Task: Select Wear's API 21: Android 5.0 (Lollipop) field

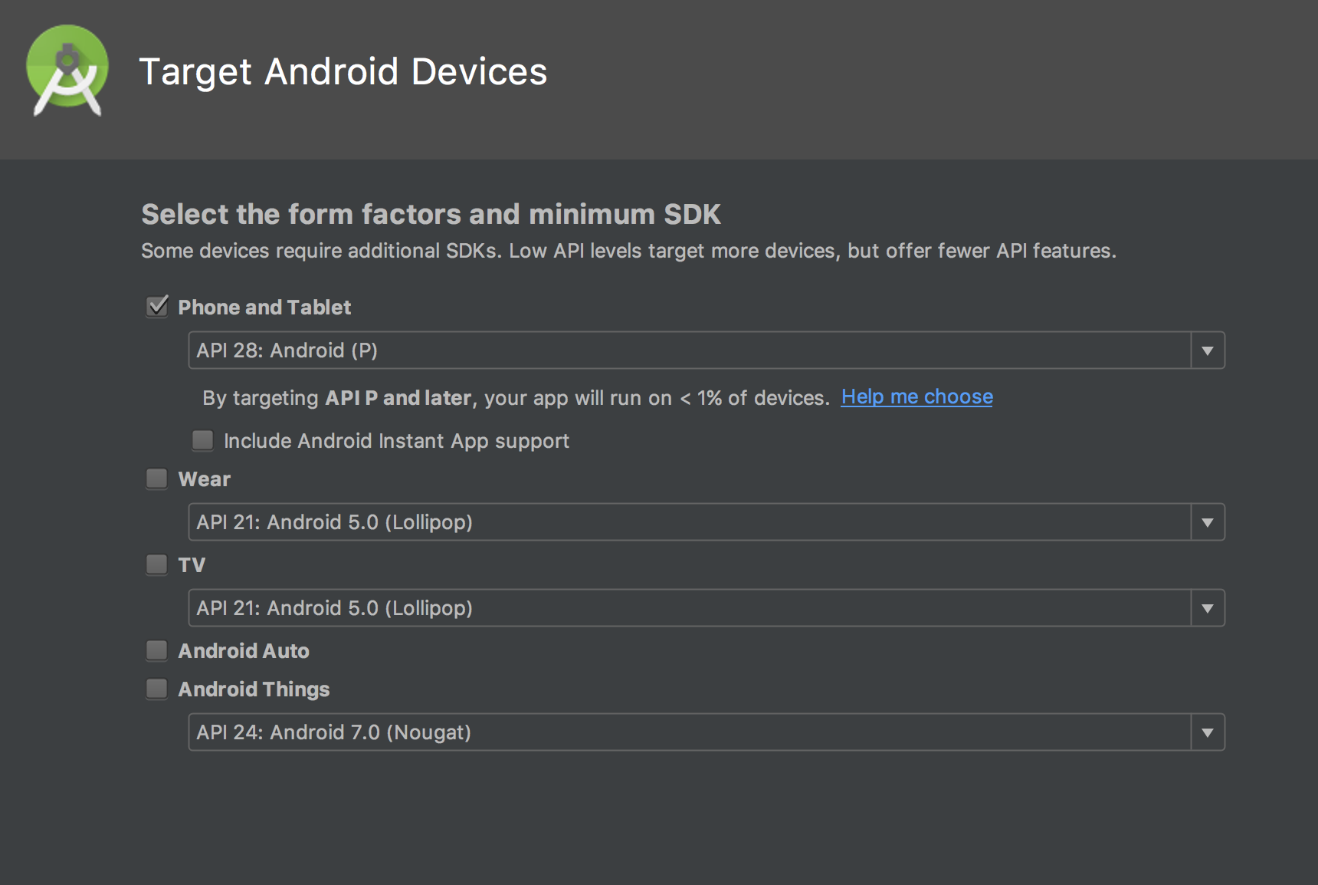Action: tap(706, 522)
